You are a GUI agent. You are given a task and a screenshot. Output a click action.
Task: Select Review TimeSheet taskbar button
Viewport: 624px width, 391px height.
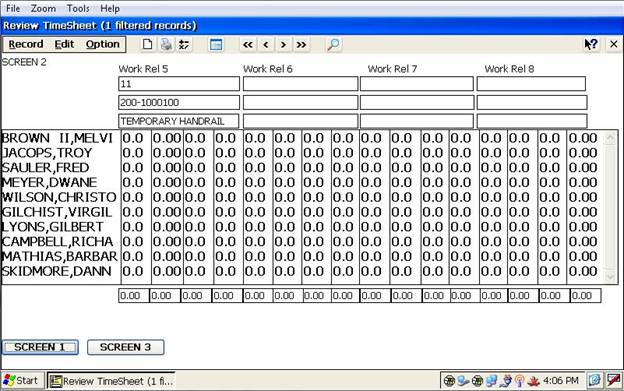coord(111,381)
